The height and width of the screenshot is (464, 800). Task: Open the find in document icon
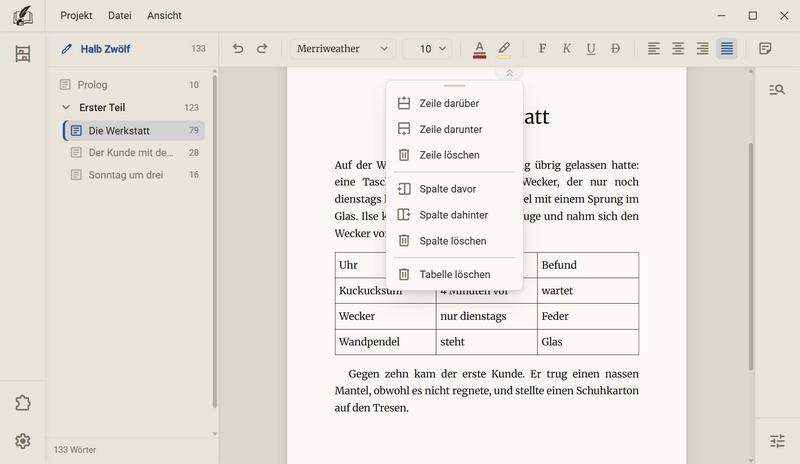point(777,90)
